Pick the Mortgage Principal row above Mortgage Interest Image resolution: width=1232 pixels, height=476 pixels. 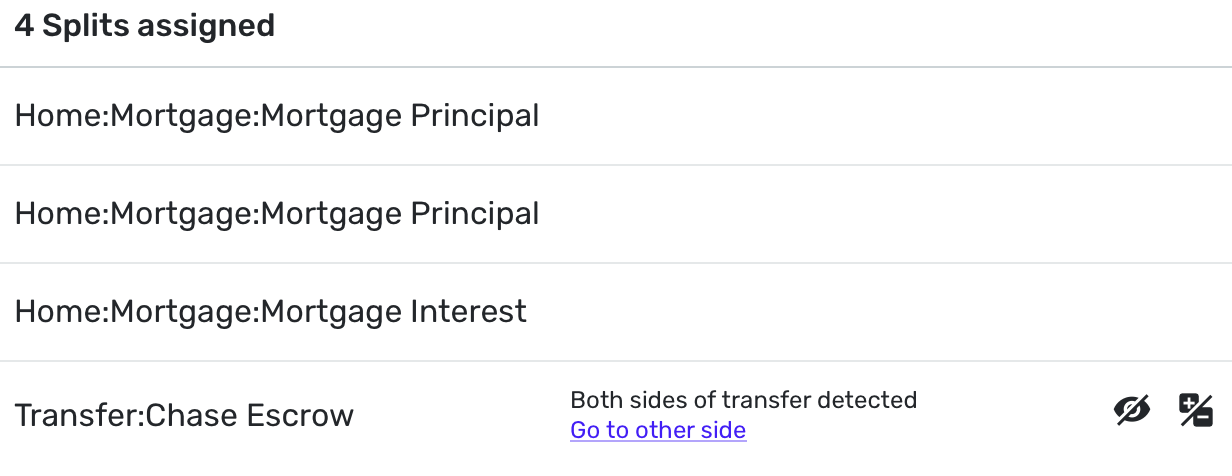pyautogui.click(x=277, y=215)
